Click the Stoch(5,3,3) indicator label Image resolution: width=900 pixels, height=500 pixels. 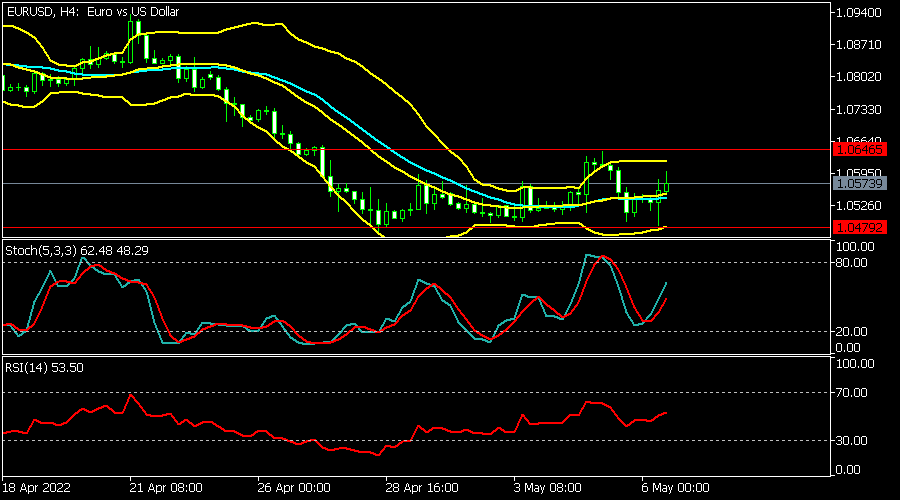[x=77, y=251]
